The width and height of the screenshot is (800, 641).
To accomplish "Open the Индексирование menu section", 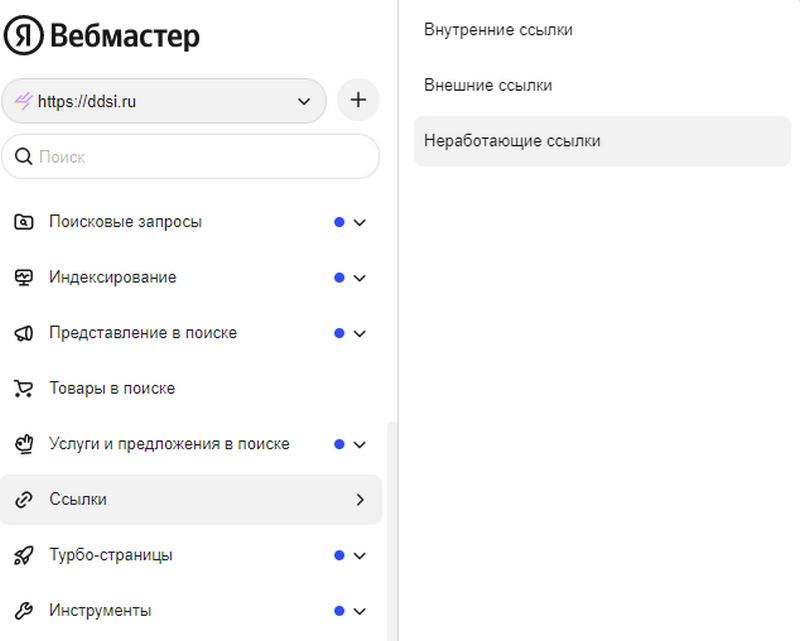I will (x=190, y=278).
